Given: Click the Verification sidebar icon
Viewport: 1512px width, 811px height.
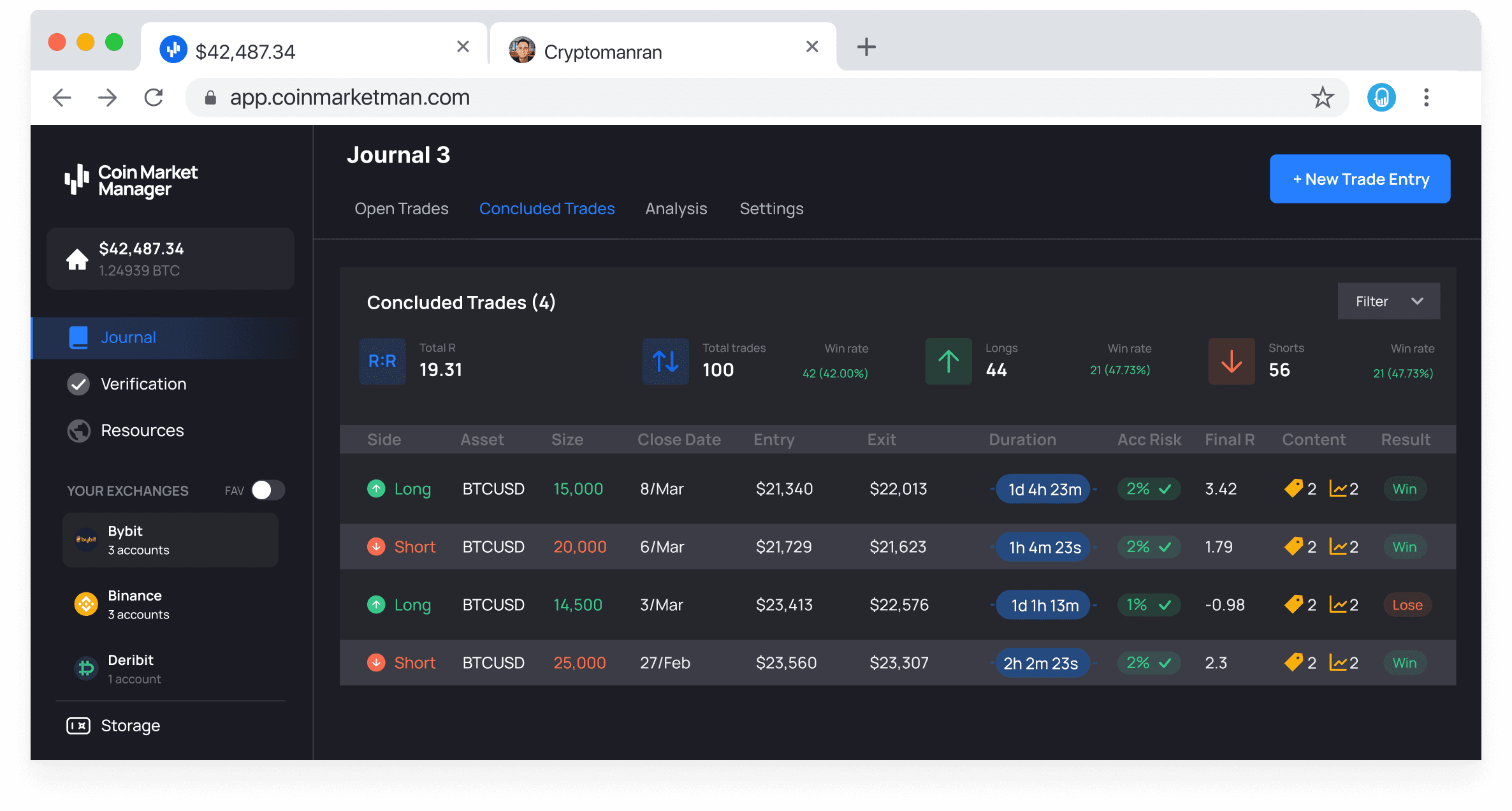Looking at the screenshot, I should (78, 384).
